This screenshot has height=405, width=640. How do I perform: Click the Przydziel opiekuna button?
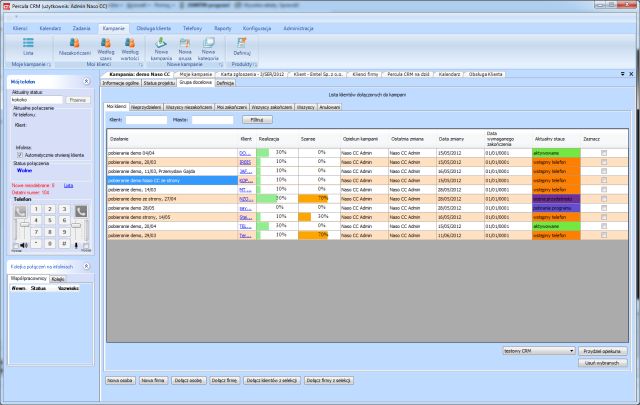tap(602, 351)
